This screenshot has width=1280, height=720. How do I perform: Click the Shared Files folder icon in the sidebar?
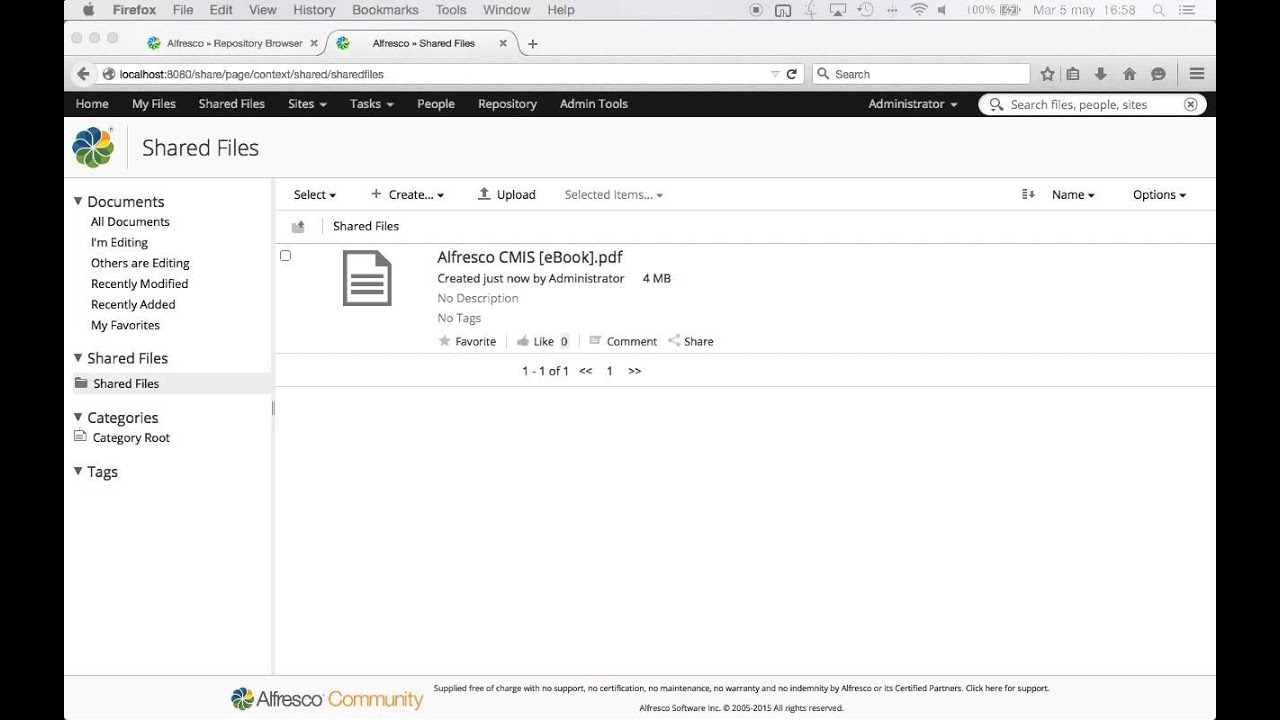(x=81, y=383)
